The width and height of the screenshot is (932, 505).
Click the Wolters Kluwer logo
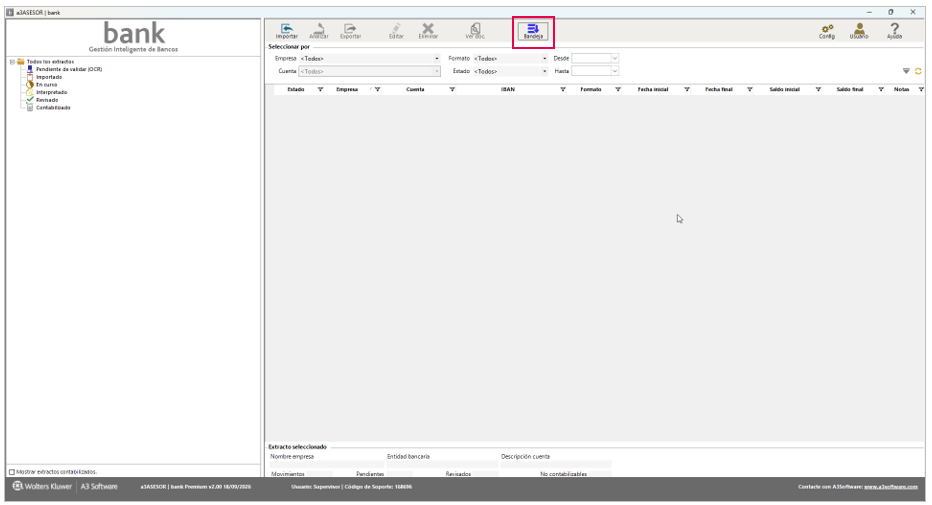[42, 487]
